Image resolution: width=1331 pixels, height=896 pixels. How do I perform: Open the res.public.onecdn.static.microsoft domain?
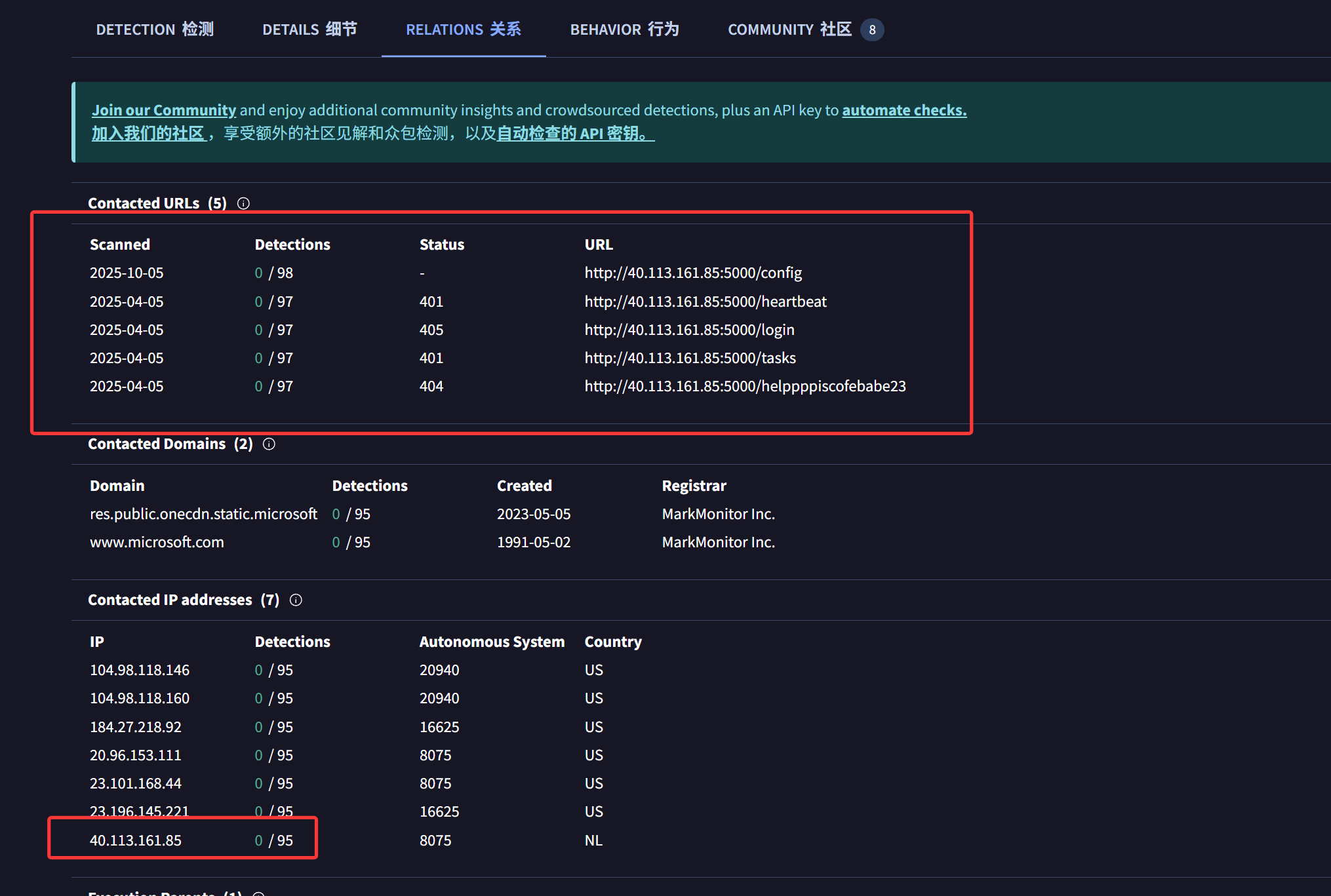[203, 514]
